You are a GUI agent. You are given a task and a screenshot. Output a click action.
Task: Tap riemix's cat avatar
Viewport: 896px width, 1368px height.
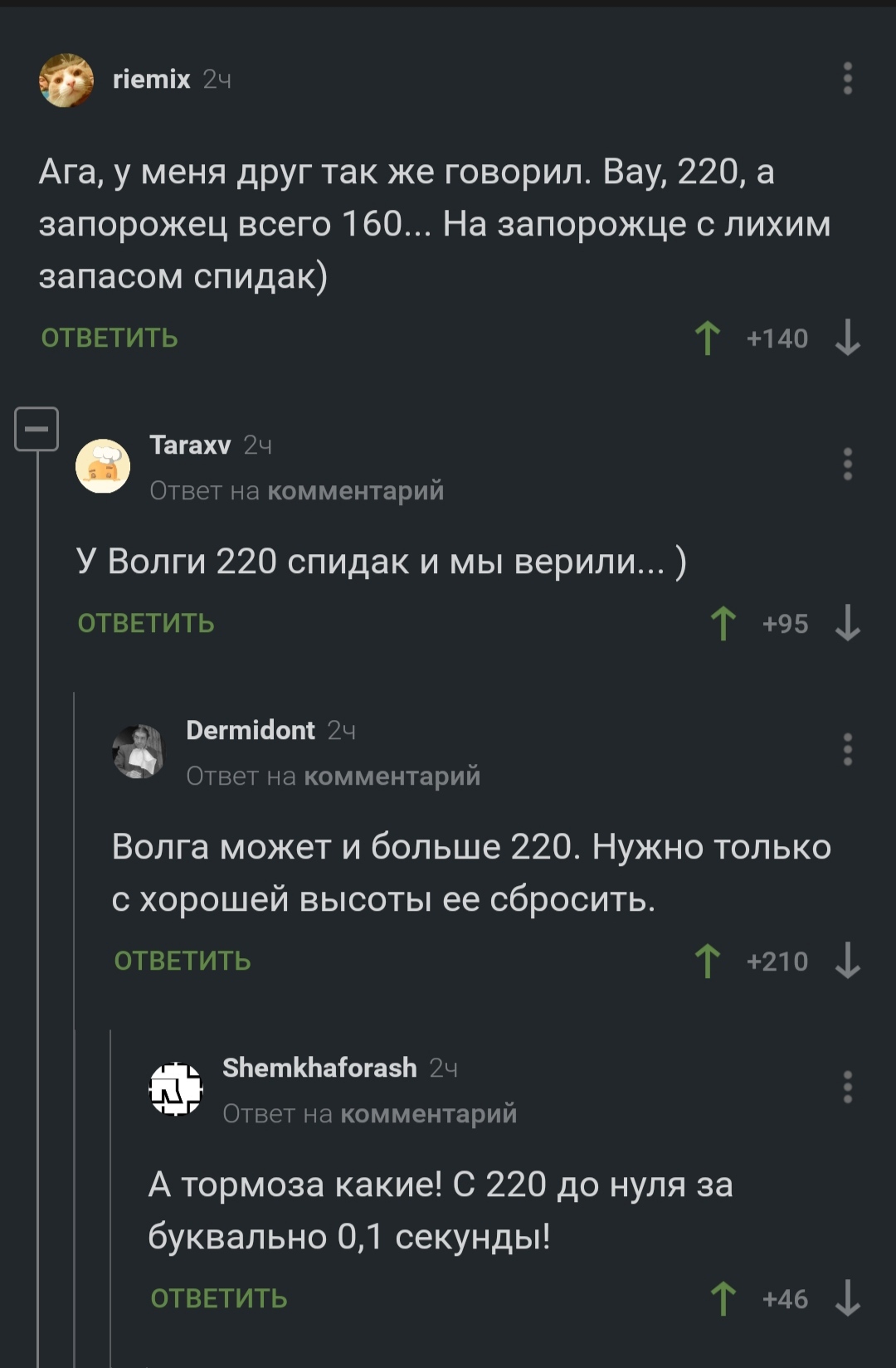(x=66, y=80)
